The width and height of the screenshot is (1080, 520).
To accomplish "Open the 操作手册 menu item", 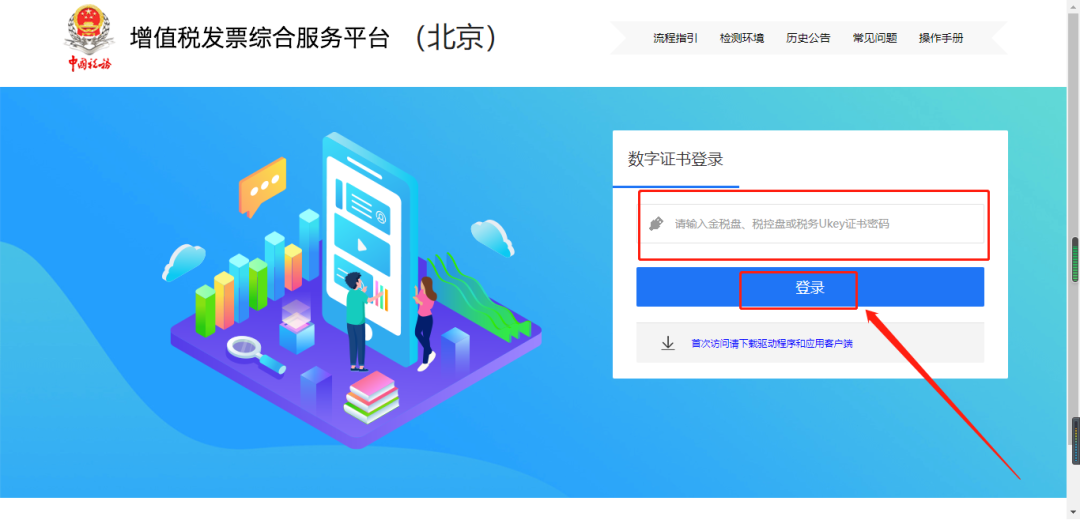I will click(941, 38).
